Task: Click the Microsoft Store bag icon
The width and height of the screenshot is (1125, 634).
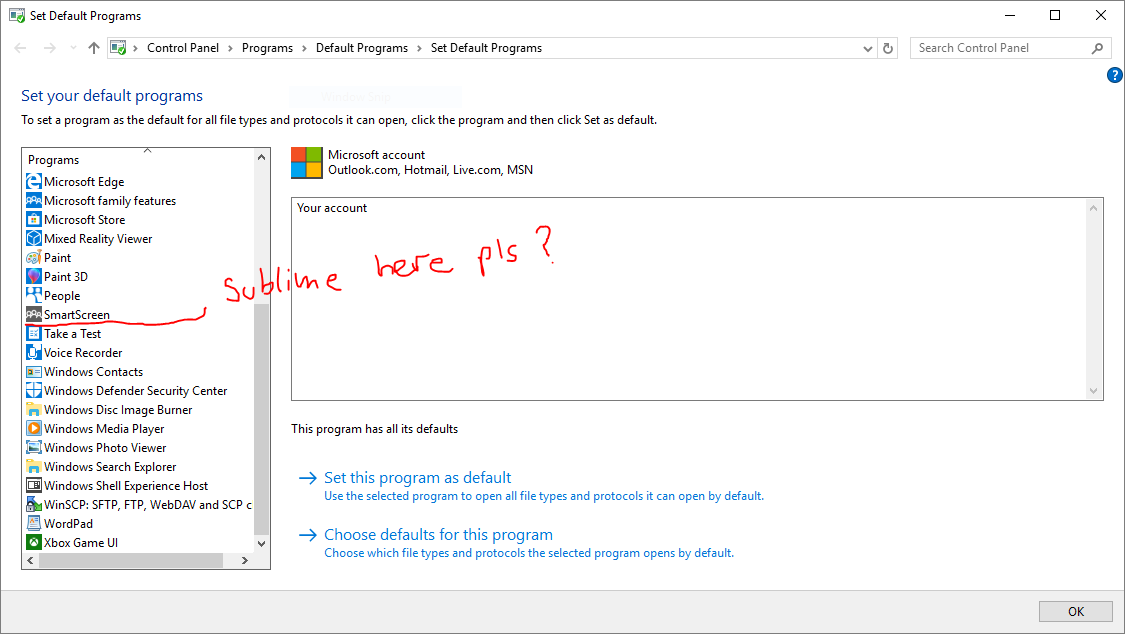Action: (34, 219)
